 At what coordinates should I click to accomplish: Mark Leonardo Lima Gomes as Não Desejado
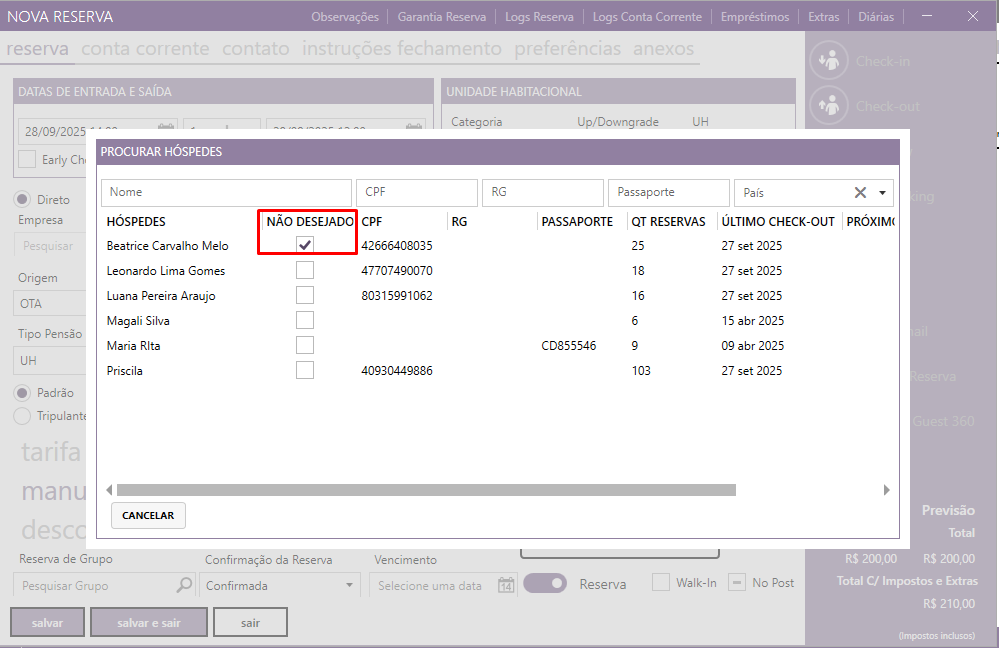click(305, 270)
